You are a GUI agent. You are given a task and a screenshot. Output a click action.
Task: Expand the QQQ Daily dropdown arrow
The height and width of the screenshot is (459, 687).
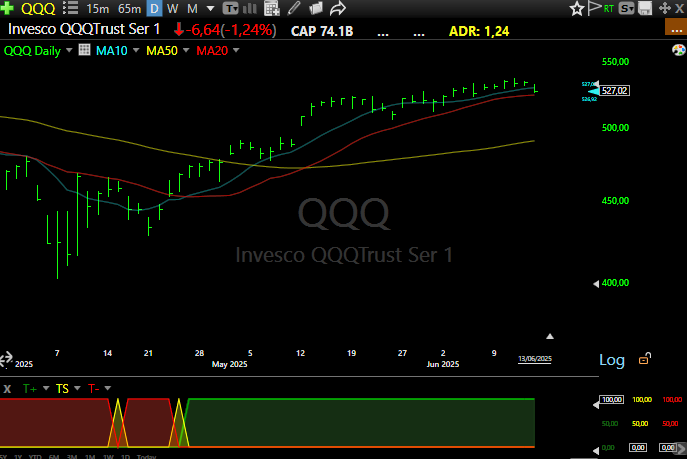pos(69,50)
